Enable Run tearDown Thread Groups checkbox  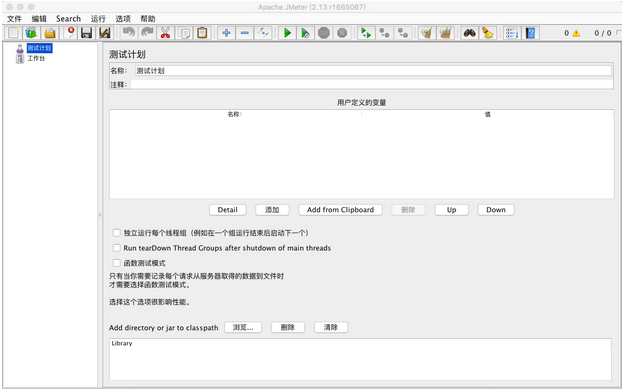(116, 248)
